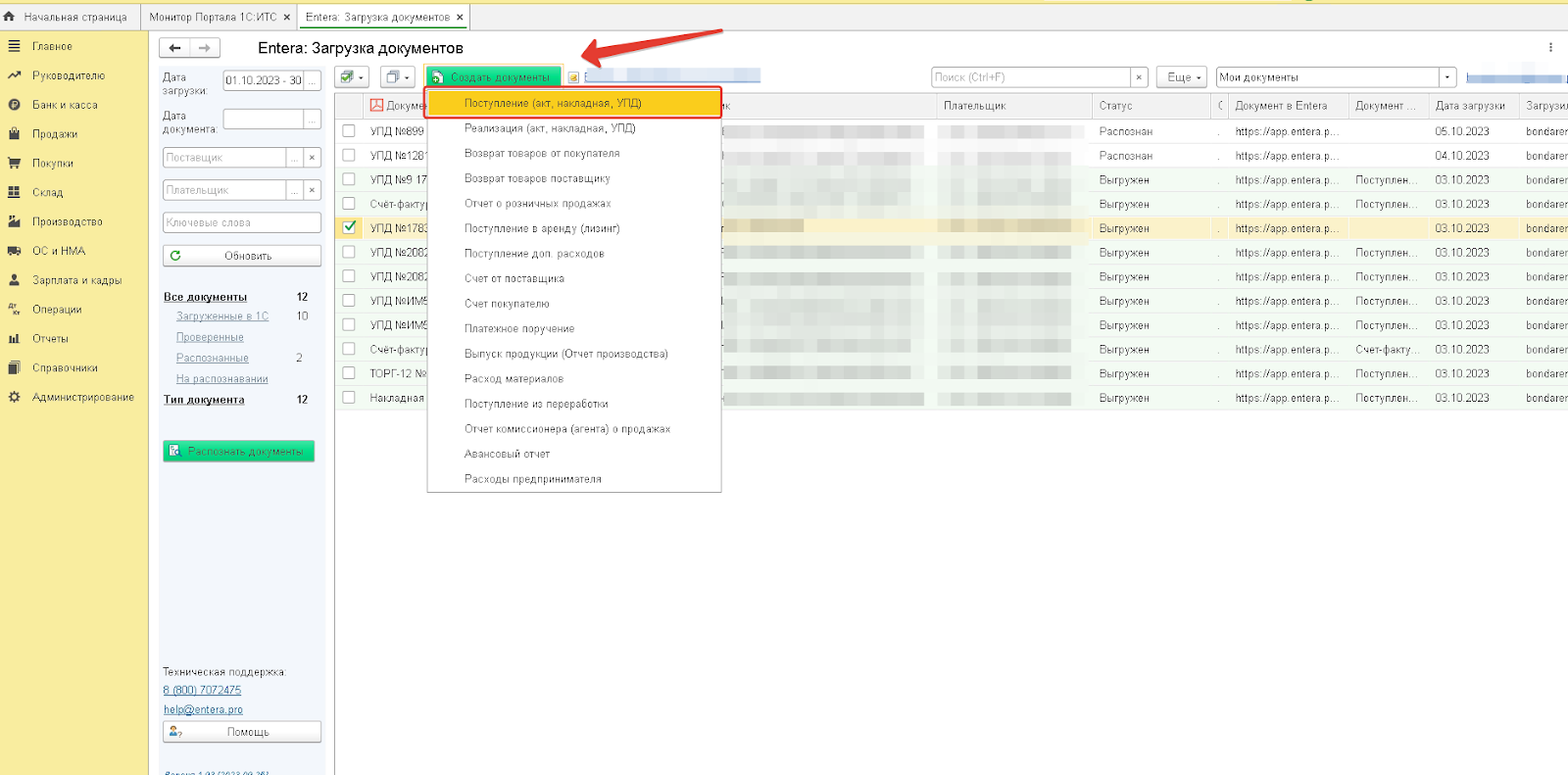
Task: Open ОС и НМА section
Action: (59, 251)
